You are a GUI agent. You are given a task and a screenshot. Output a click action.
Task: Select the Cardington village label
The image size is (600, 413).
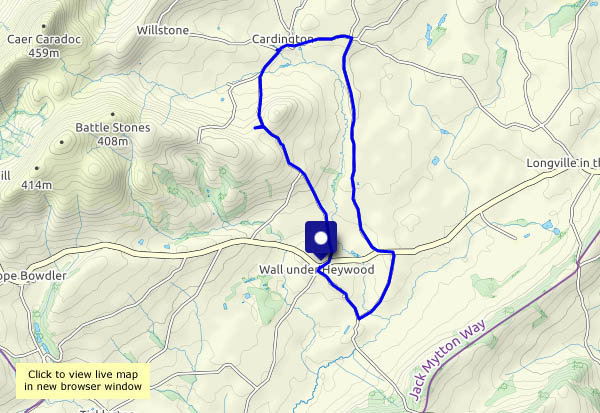click(283, 39)
